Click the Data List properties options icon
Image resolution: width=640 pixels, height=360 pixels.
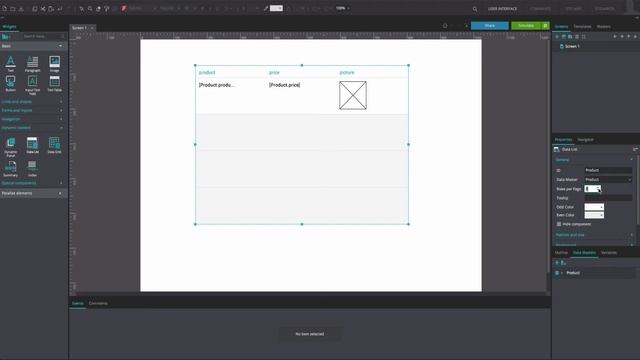635,149
